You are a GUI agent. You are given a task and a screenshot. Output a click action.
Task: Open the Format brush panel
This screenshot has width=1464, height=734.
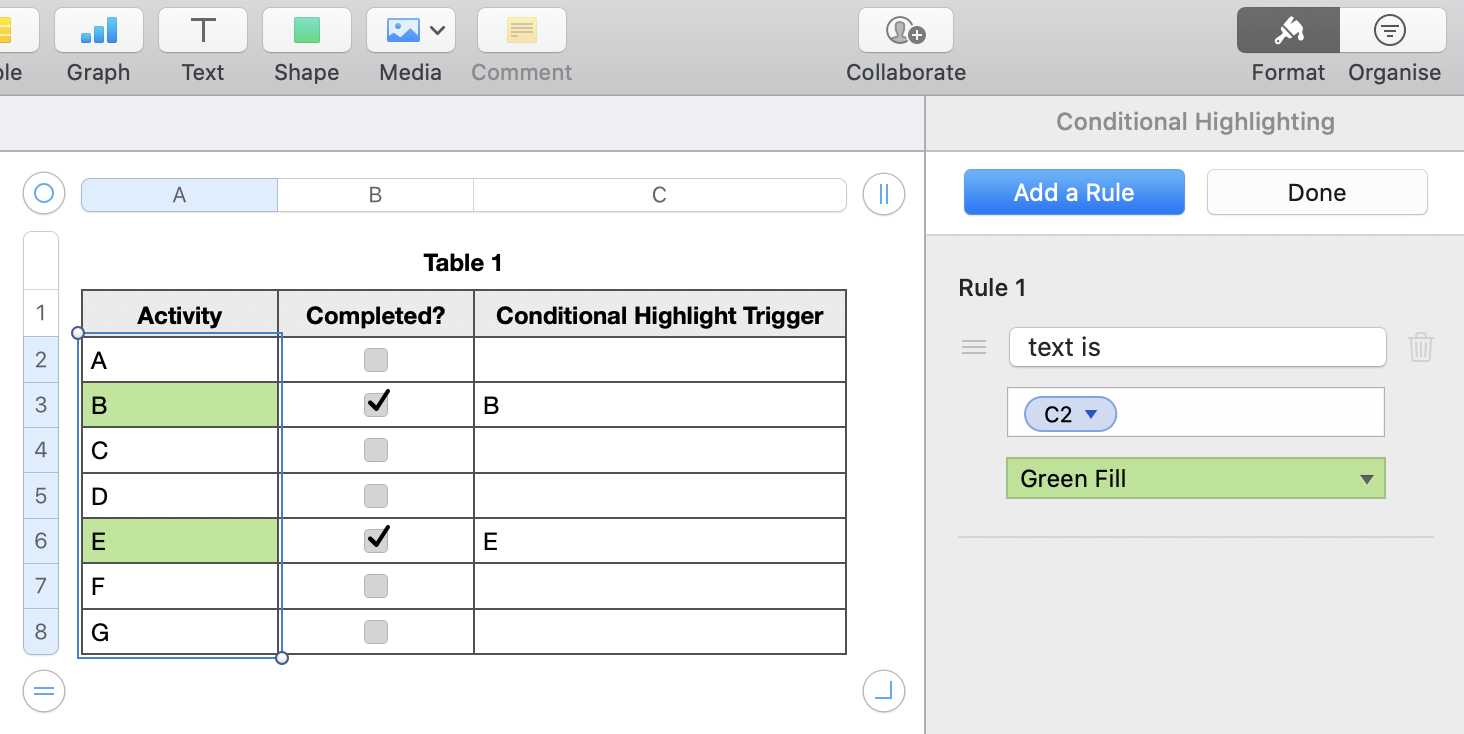[x=1287, y=31]
